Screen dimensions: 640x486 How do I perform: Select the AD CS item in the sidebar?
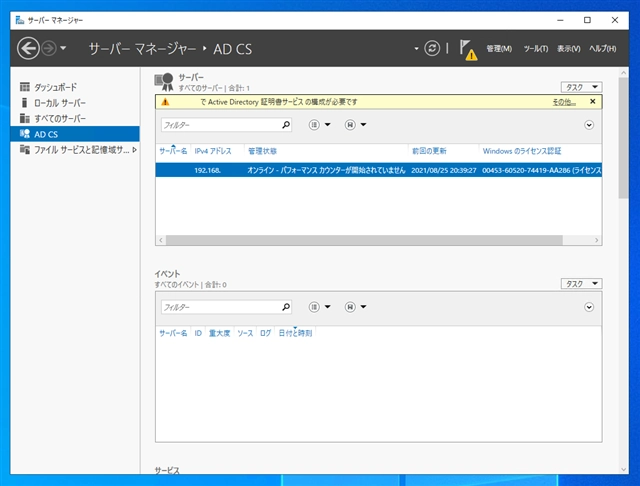pos(46,134)
